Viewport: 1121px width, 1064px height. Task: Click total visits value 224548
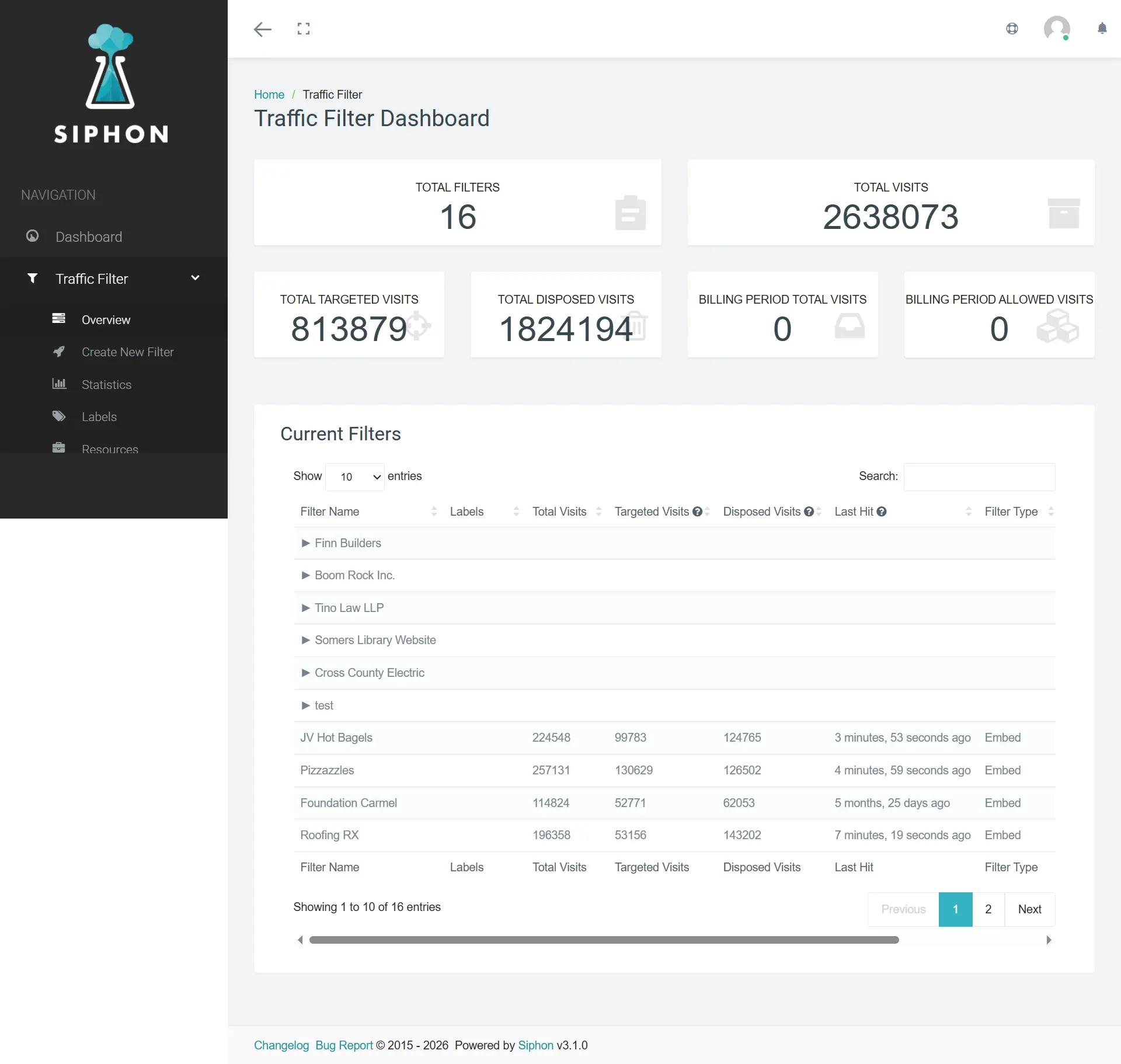pyautogui.click(x=551, y=738)
